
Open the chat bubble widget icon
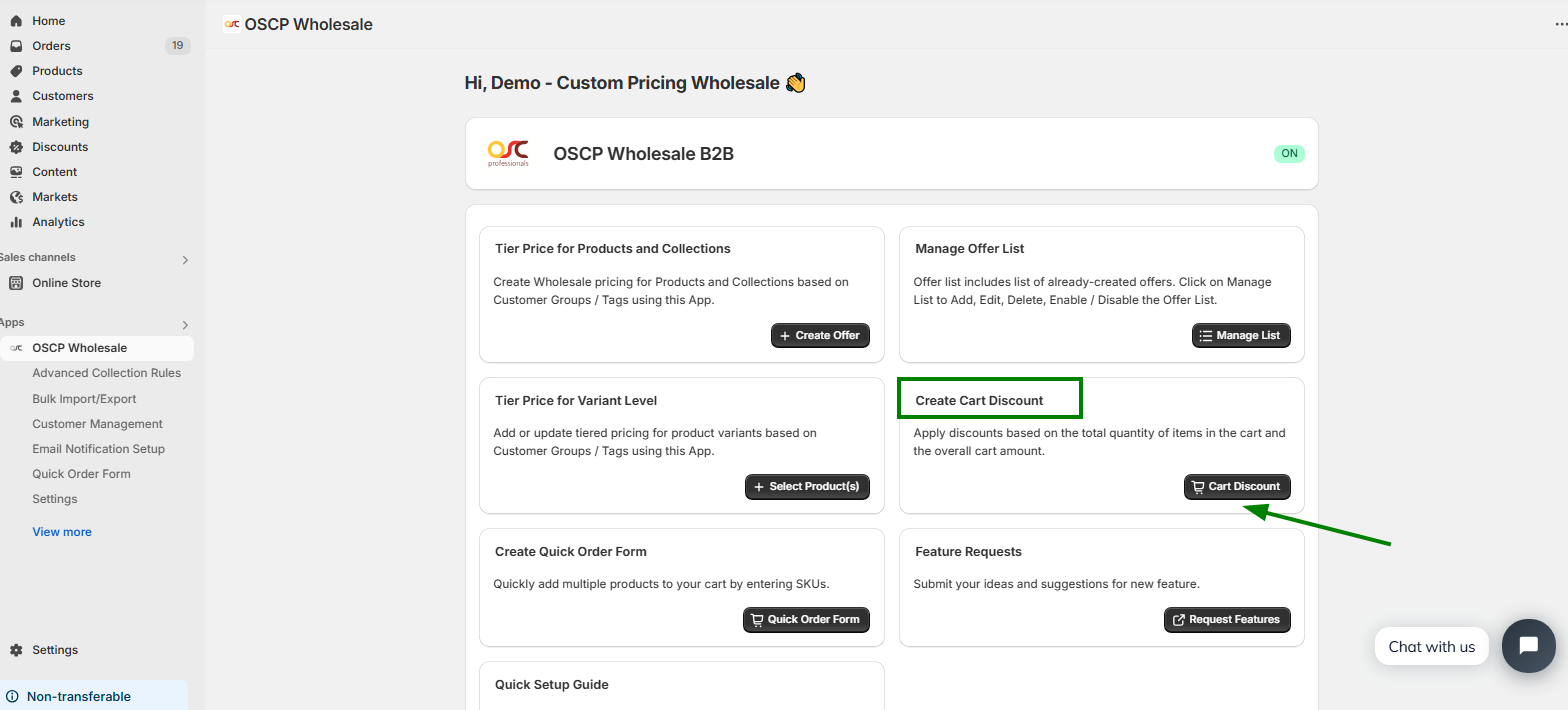(1528, 646)
